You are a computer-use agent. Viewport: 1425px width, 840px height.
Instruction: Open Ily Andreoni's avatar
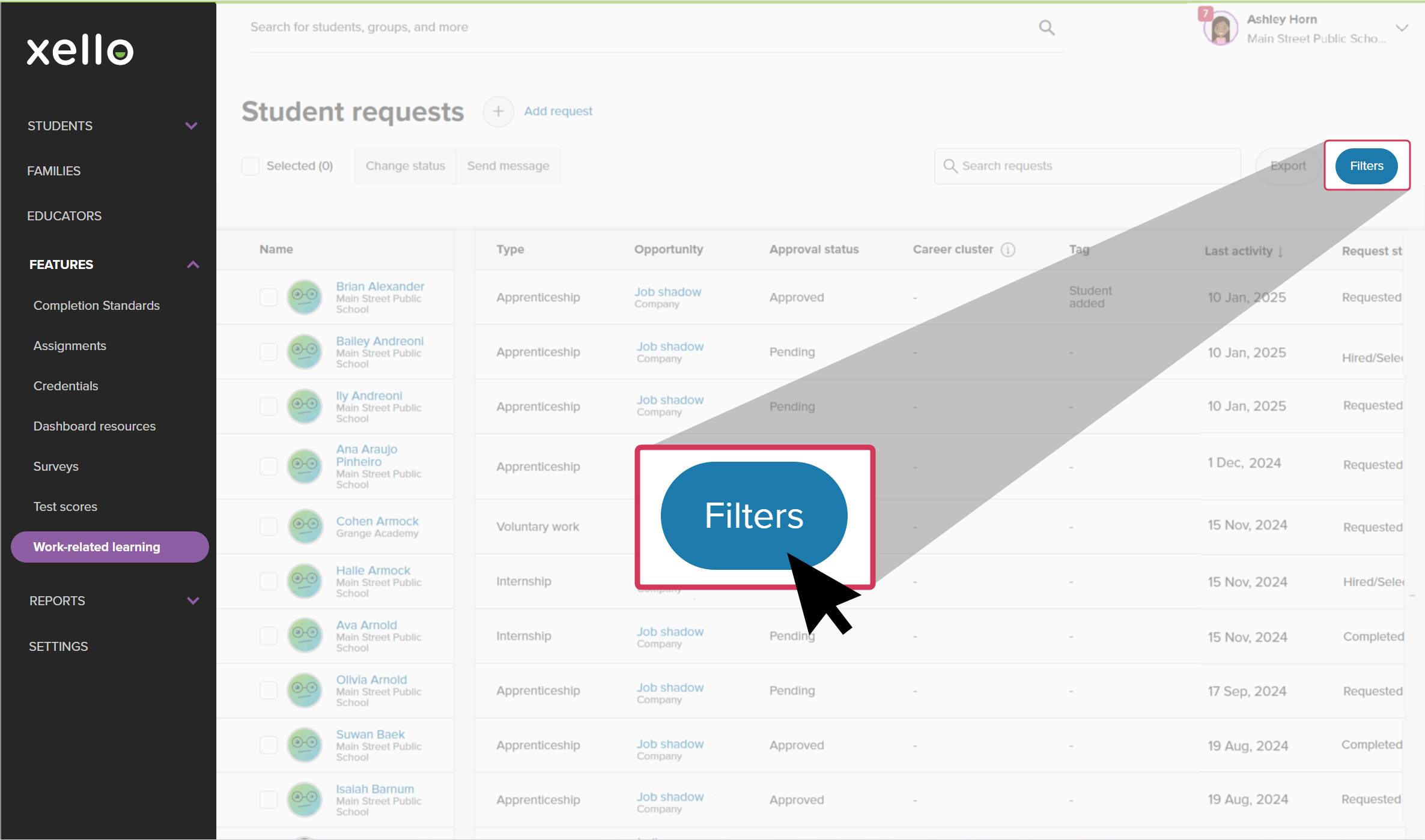[305, 406]
